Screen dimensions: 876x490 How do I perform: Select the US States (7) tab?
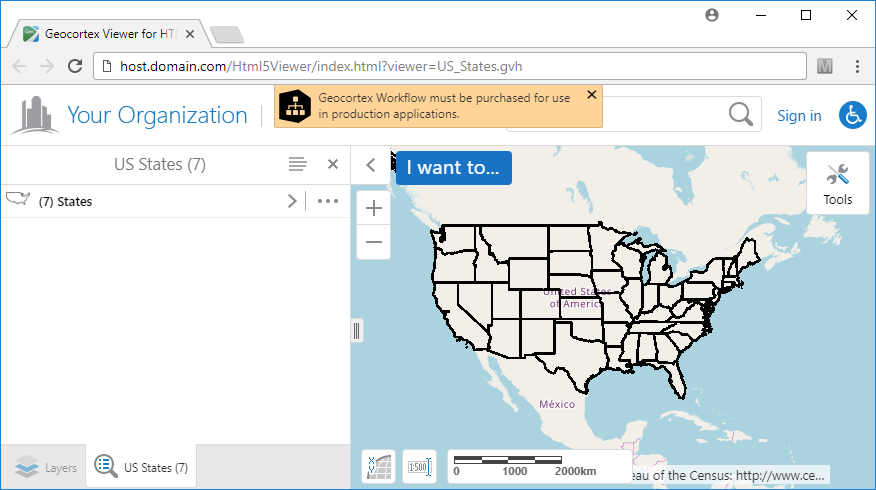[141, 467]
